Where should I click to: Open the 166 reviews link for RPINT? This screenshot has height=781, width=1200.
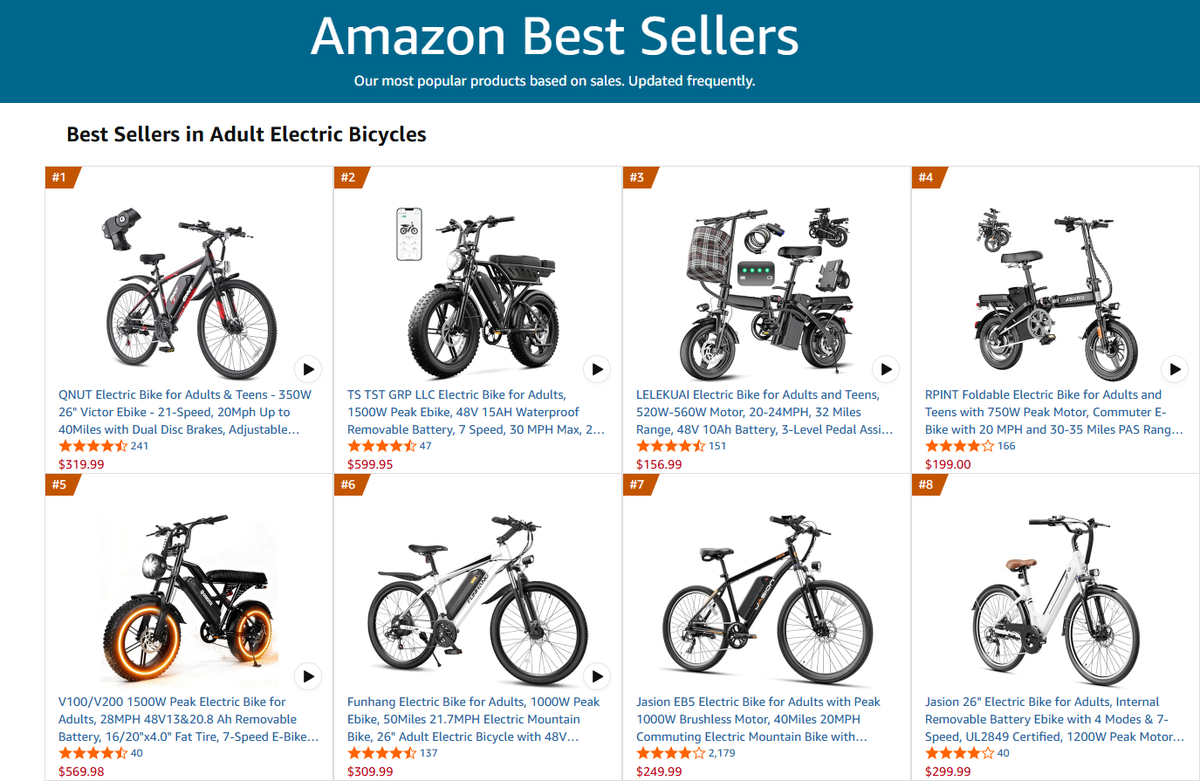pos(1006,446)
